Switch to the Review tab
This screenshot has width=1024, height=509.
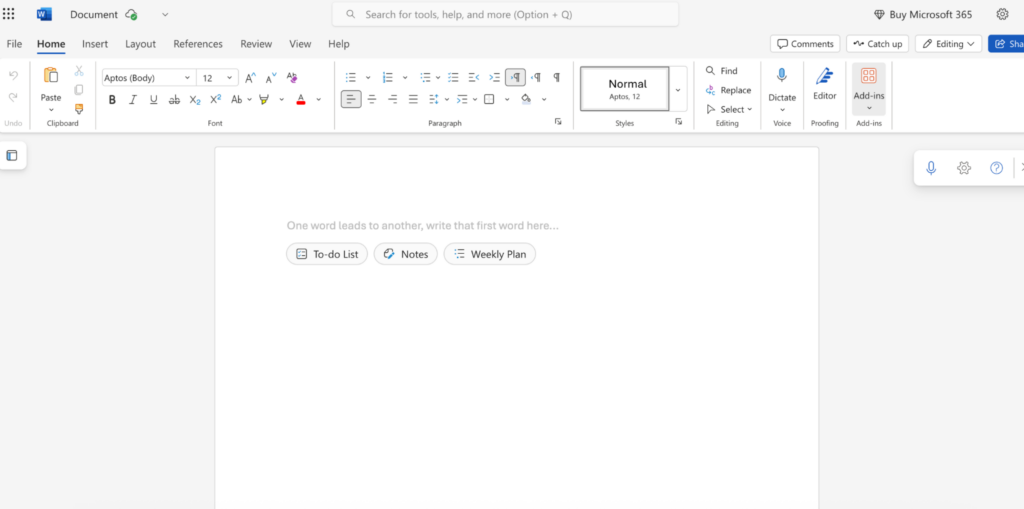[256, 44]
